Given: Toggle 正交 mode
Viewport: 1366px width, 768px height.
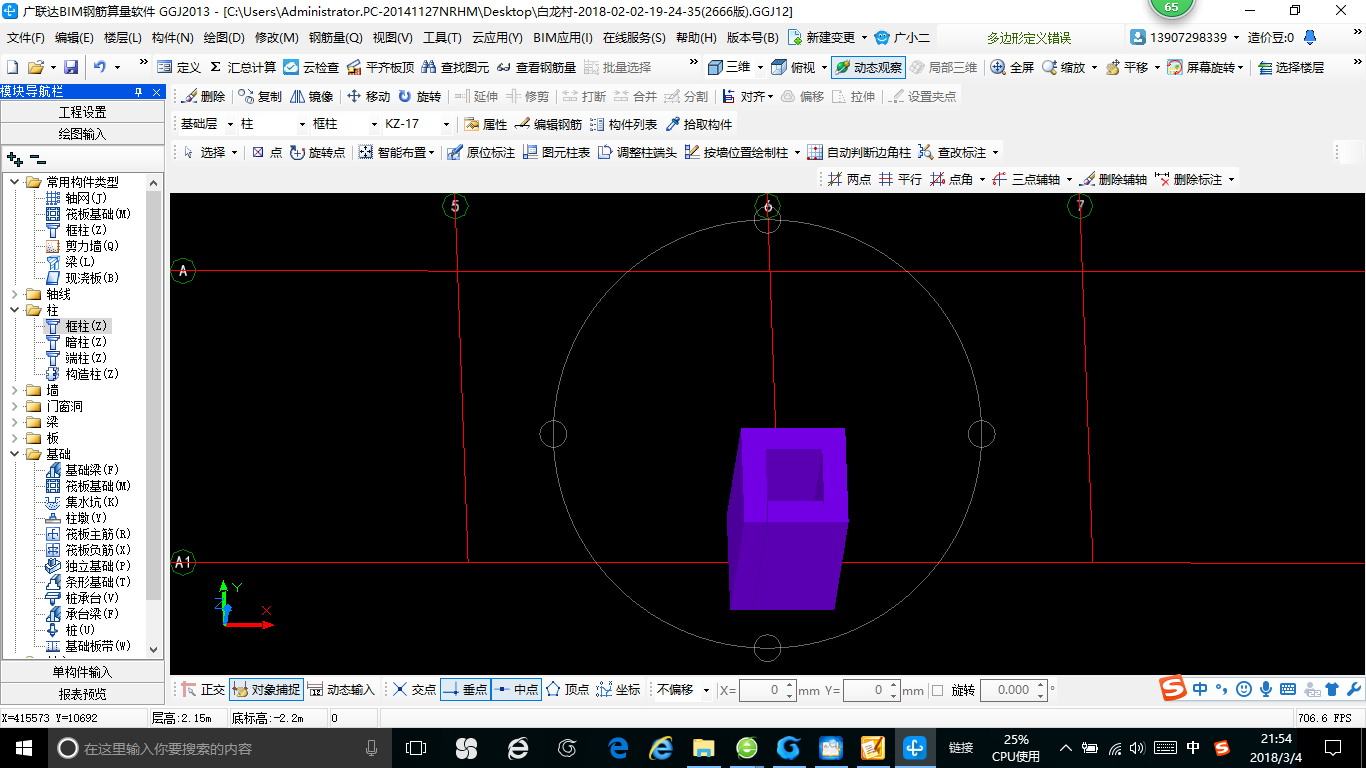Looking at the screenshot, I should 203,690.
